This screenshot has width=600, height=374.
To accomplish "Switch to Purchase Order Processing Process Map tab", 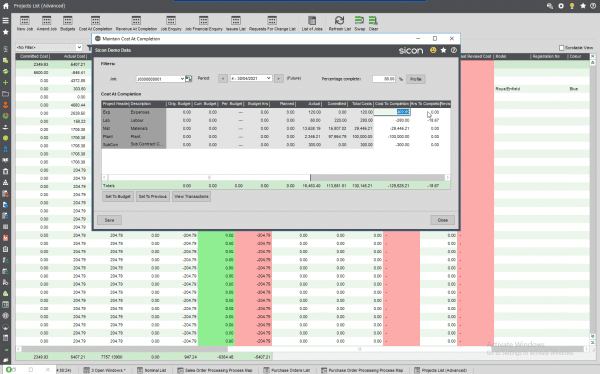I will [x=362, y=370].
